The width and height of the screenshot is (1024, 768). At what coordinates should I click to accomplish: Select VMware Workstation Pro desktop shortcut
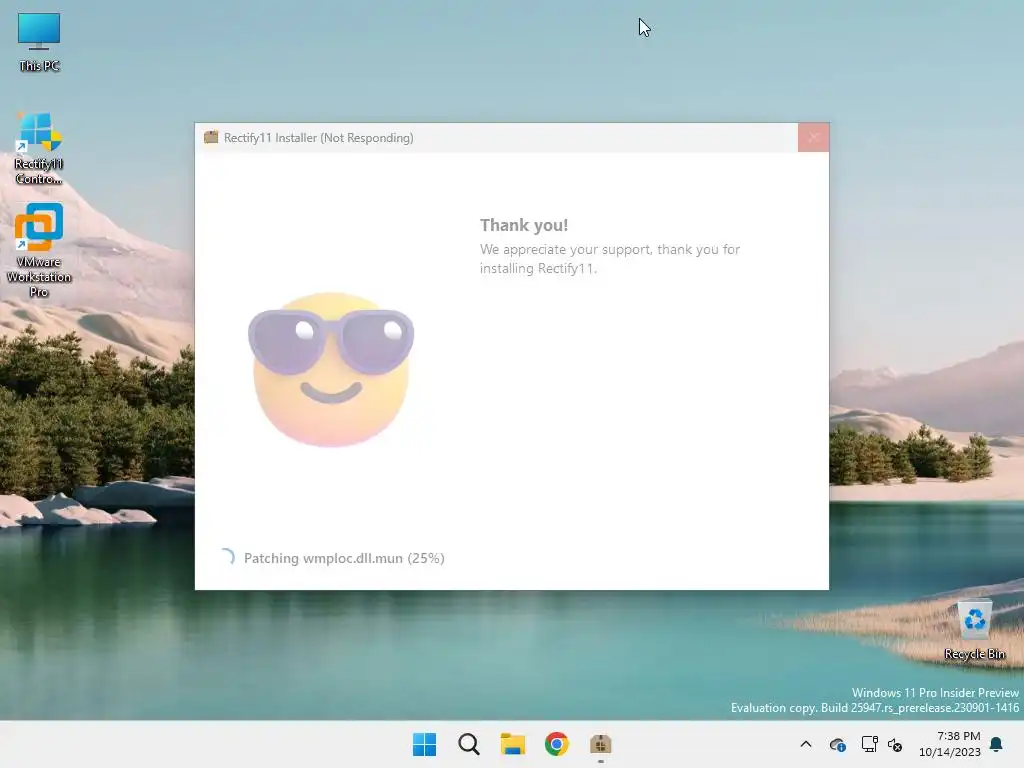[39, 249]
